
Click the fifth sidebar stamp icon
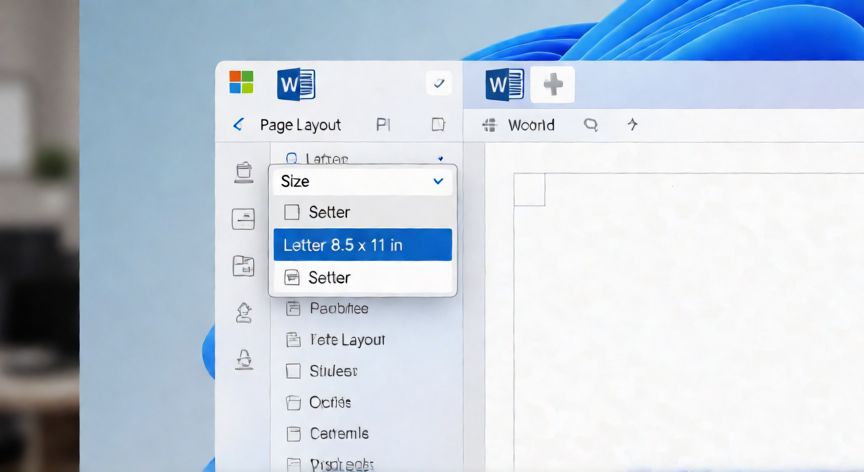244,359
